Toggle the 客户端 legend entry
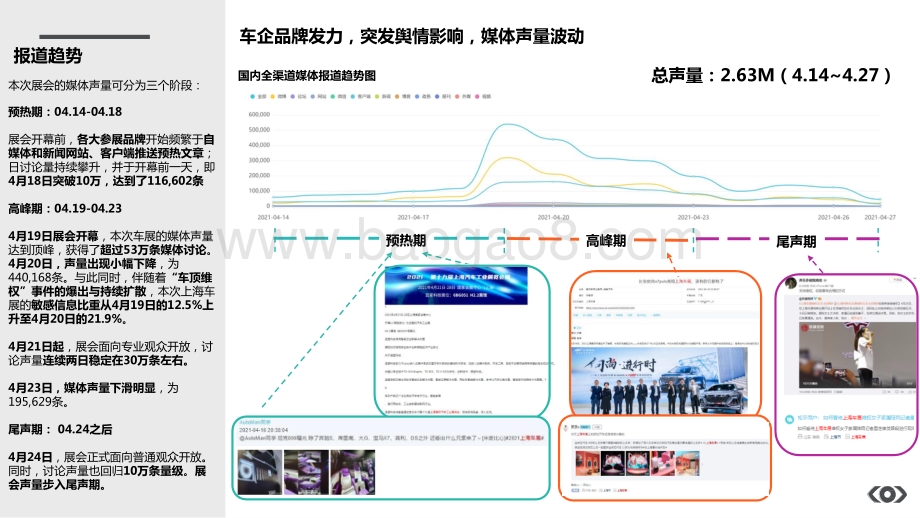 pyautogui.click(x=361, y=96)
